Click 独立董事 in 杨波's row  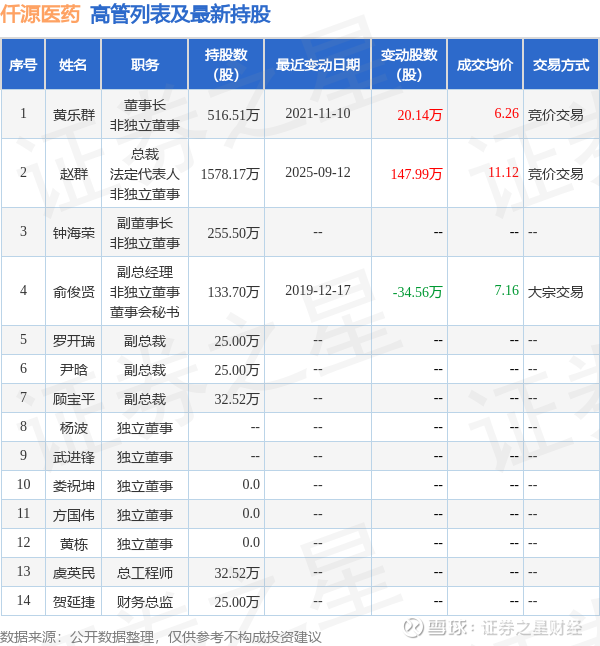145,428
